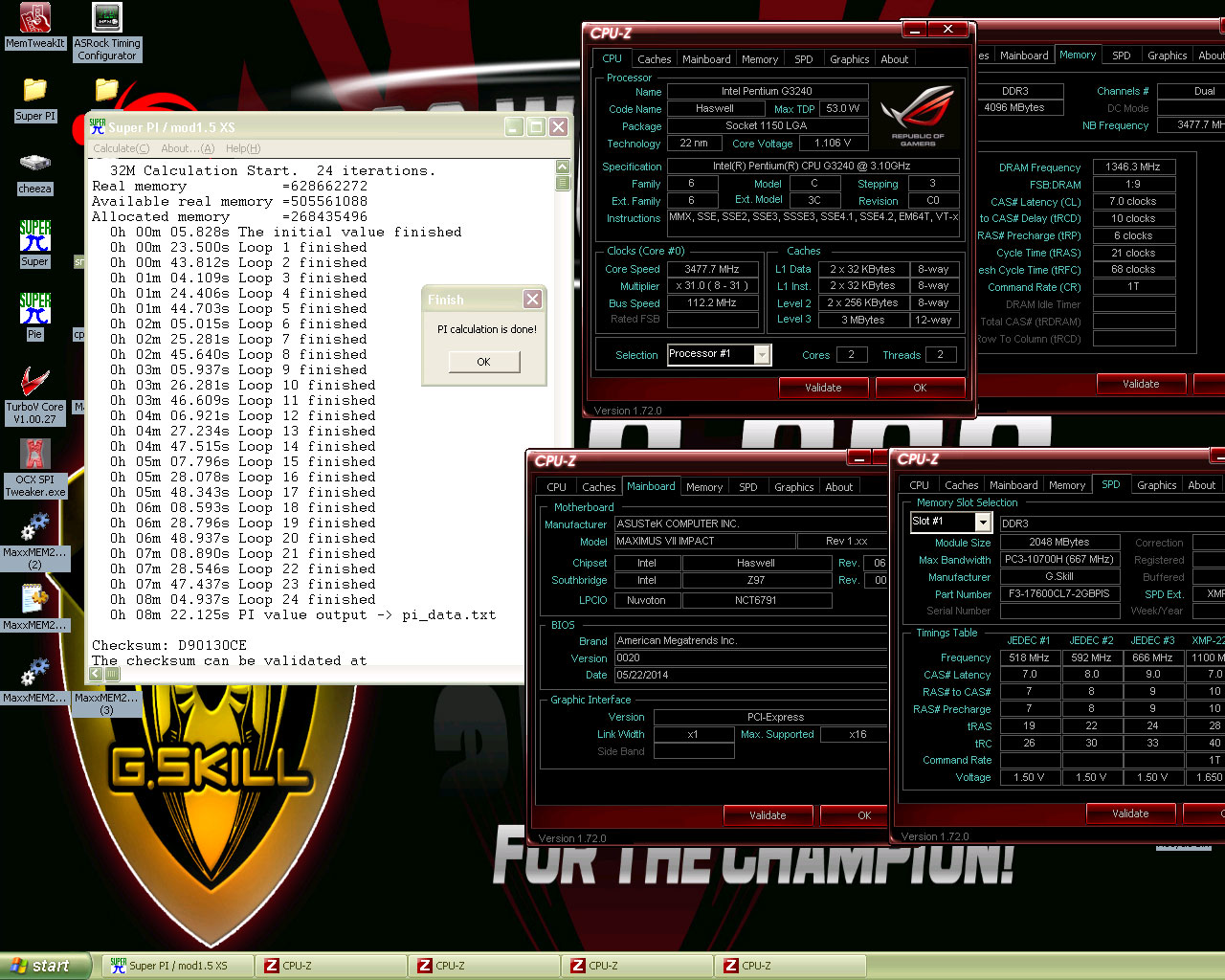
Task: Click BIOS Date value 05/22/2014
Action: (x=750, y=675)
